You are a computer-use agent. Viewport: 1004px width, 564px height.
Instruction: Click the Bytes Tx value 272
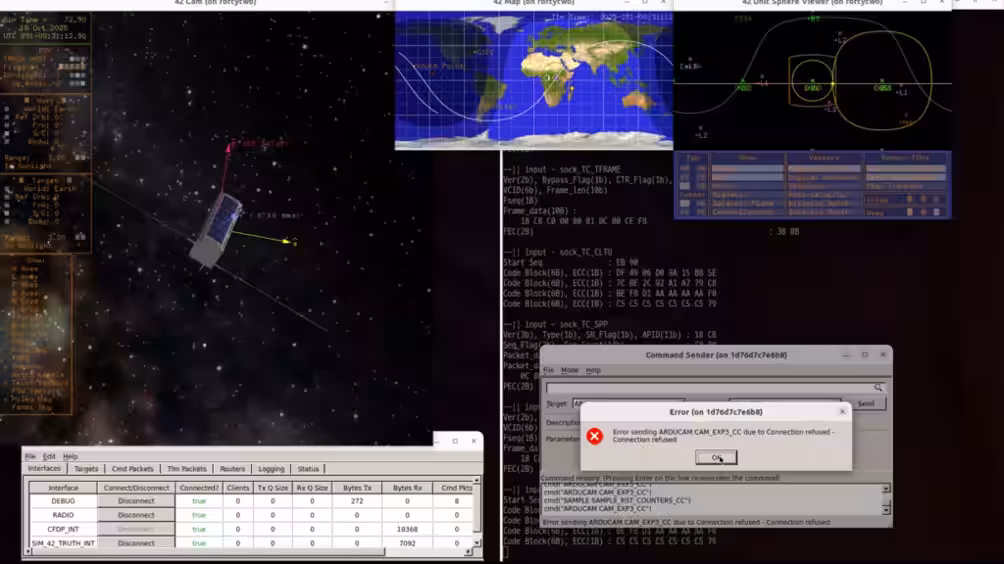point(357,501)
